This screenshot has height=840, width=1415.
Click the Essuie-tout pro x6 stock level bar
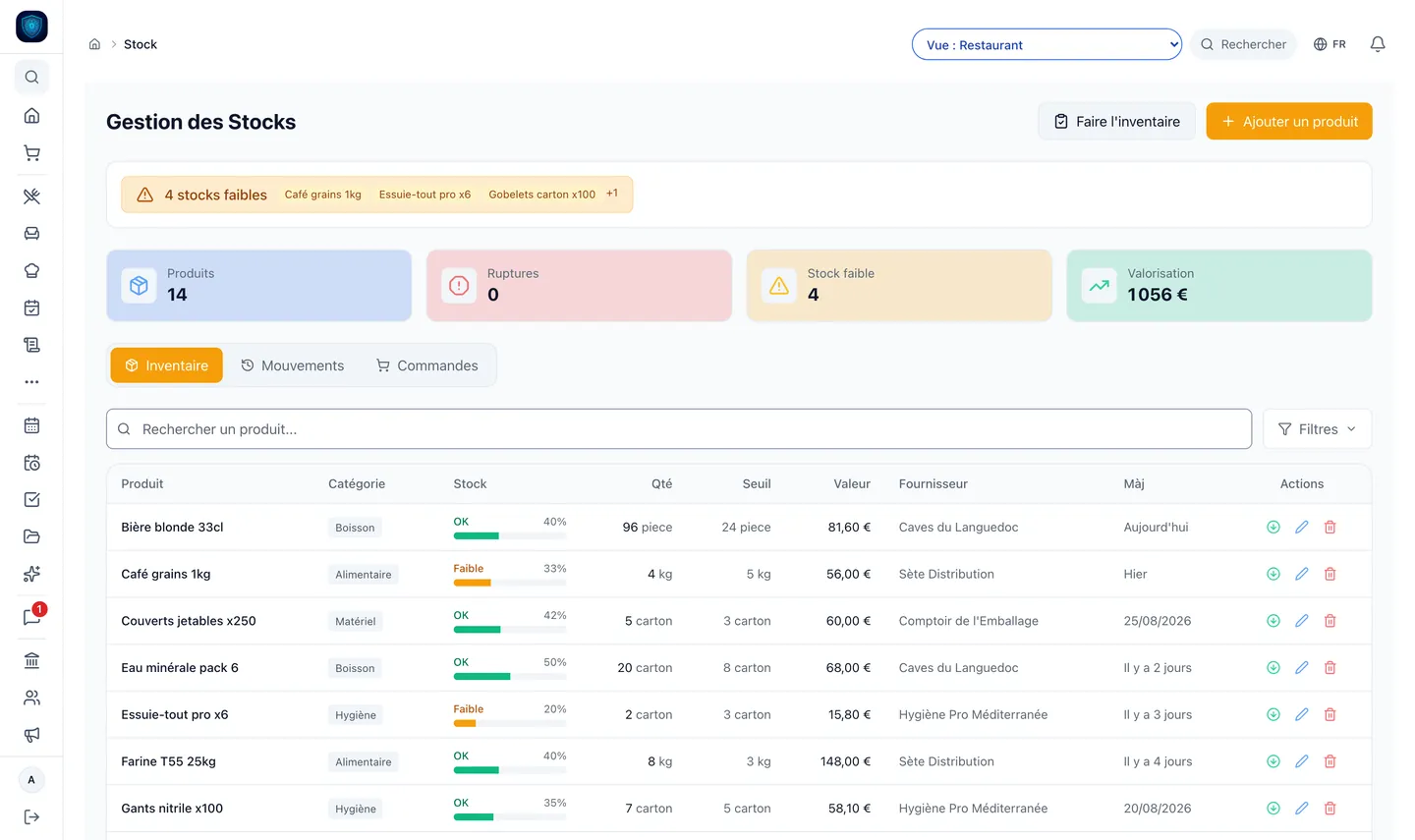click(510, 723)
